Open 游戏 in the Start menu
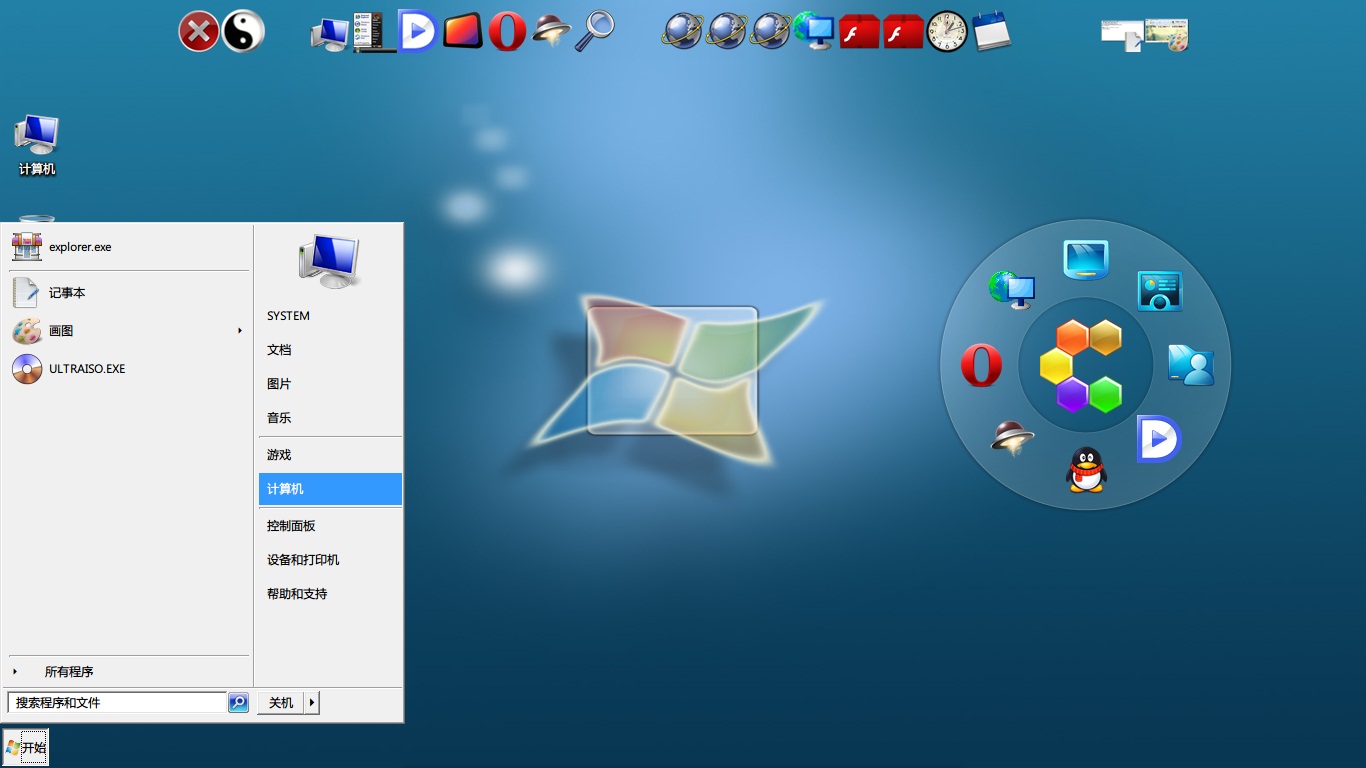 330,455
